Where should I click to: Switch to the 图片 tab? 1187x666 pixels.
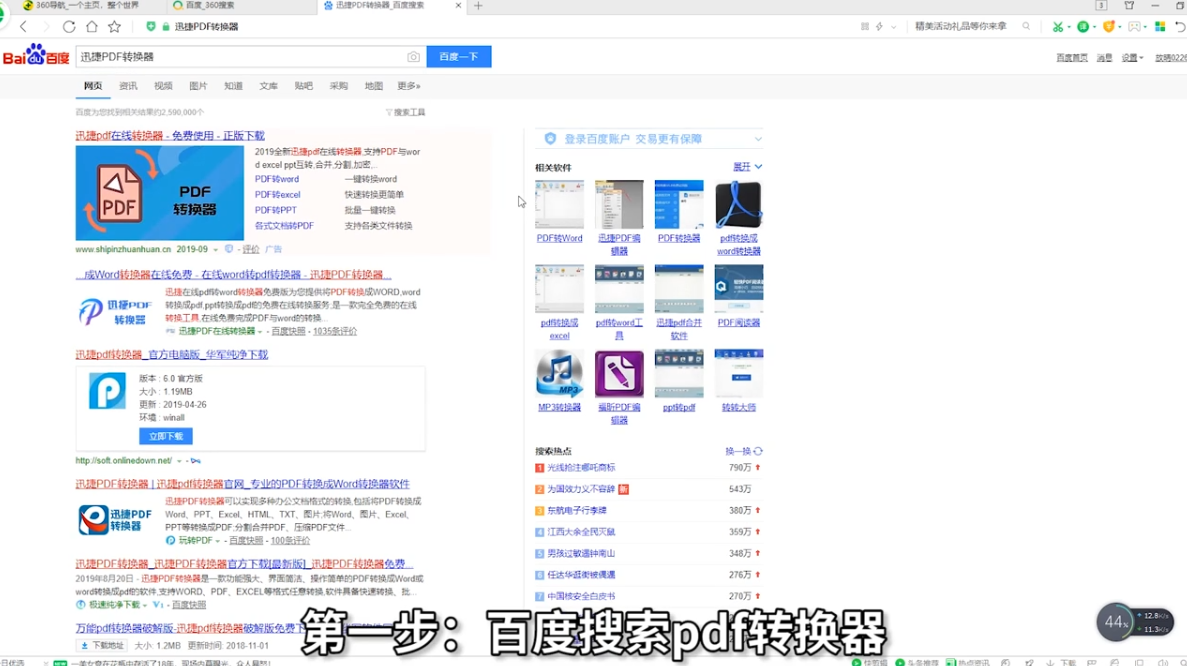198,86
